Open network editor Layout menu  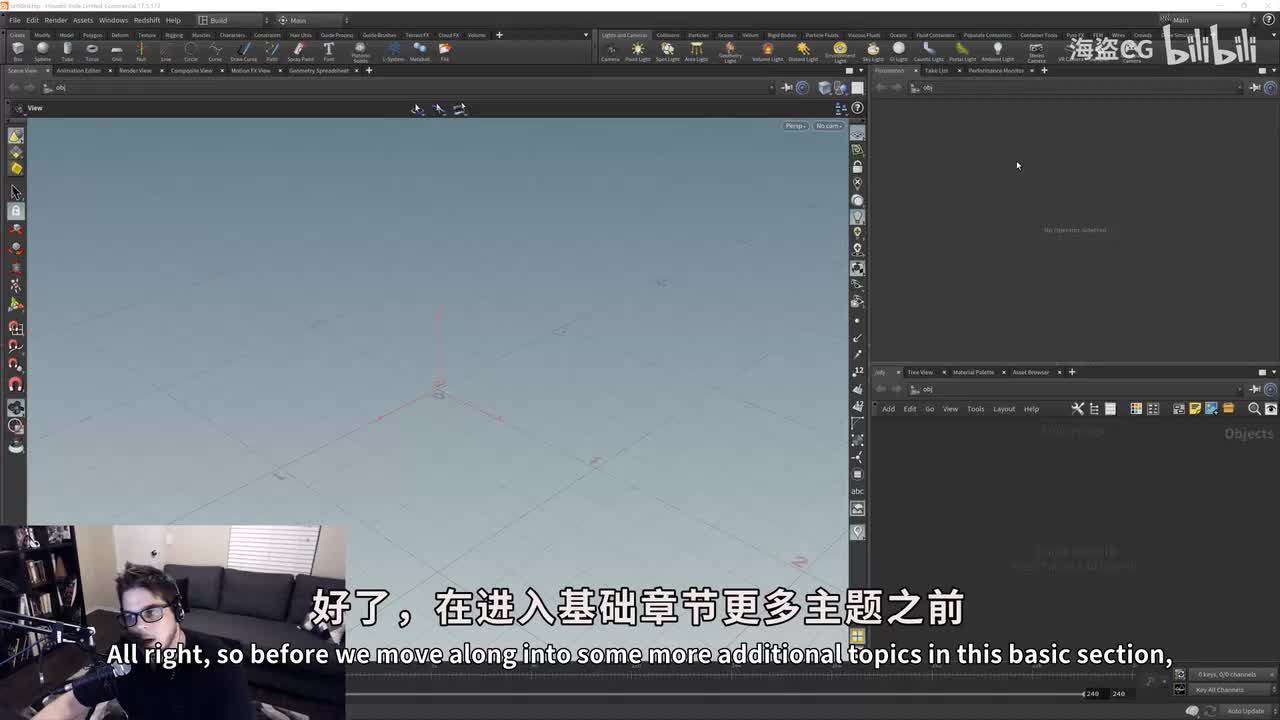[x=1004, y=409]
